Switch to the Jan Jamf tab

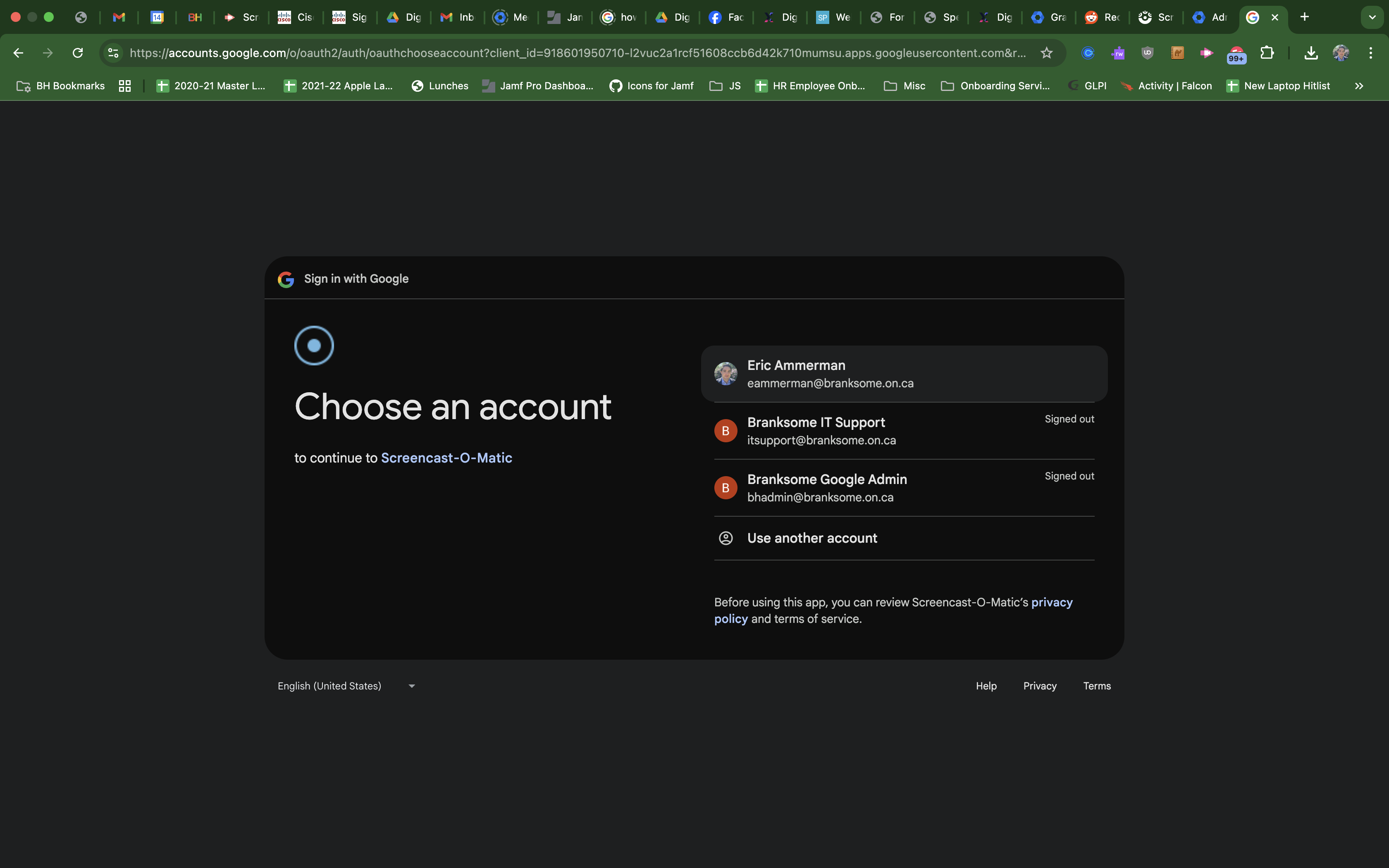[x=565, y=17]
